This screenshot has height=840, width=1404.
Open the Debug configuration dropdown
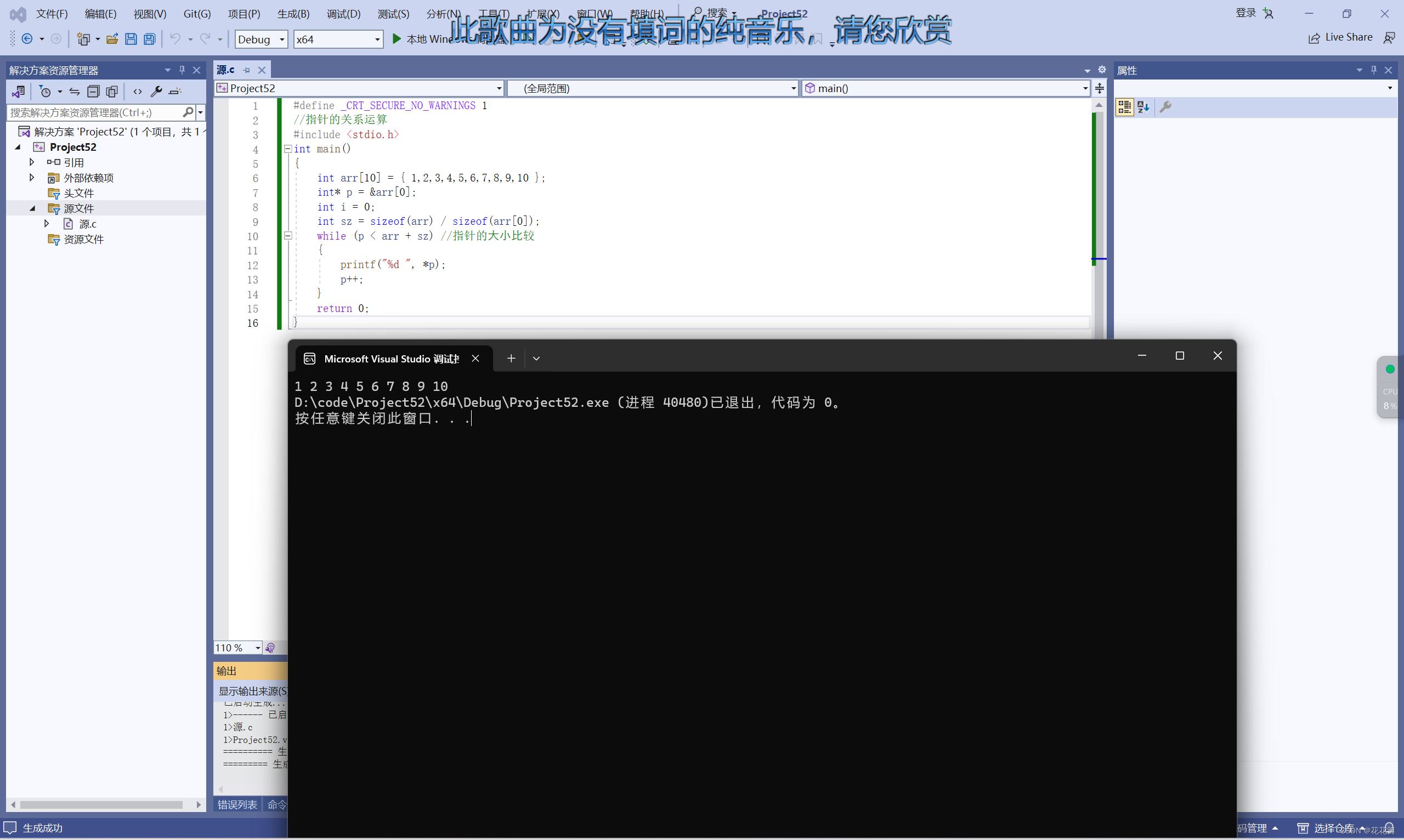click(281, 39)
